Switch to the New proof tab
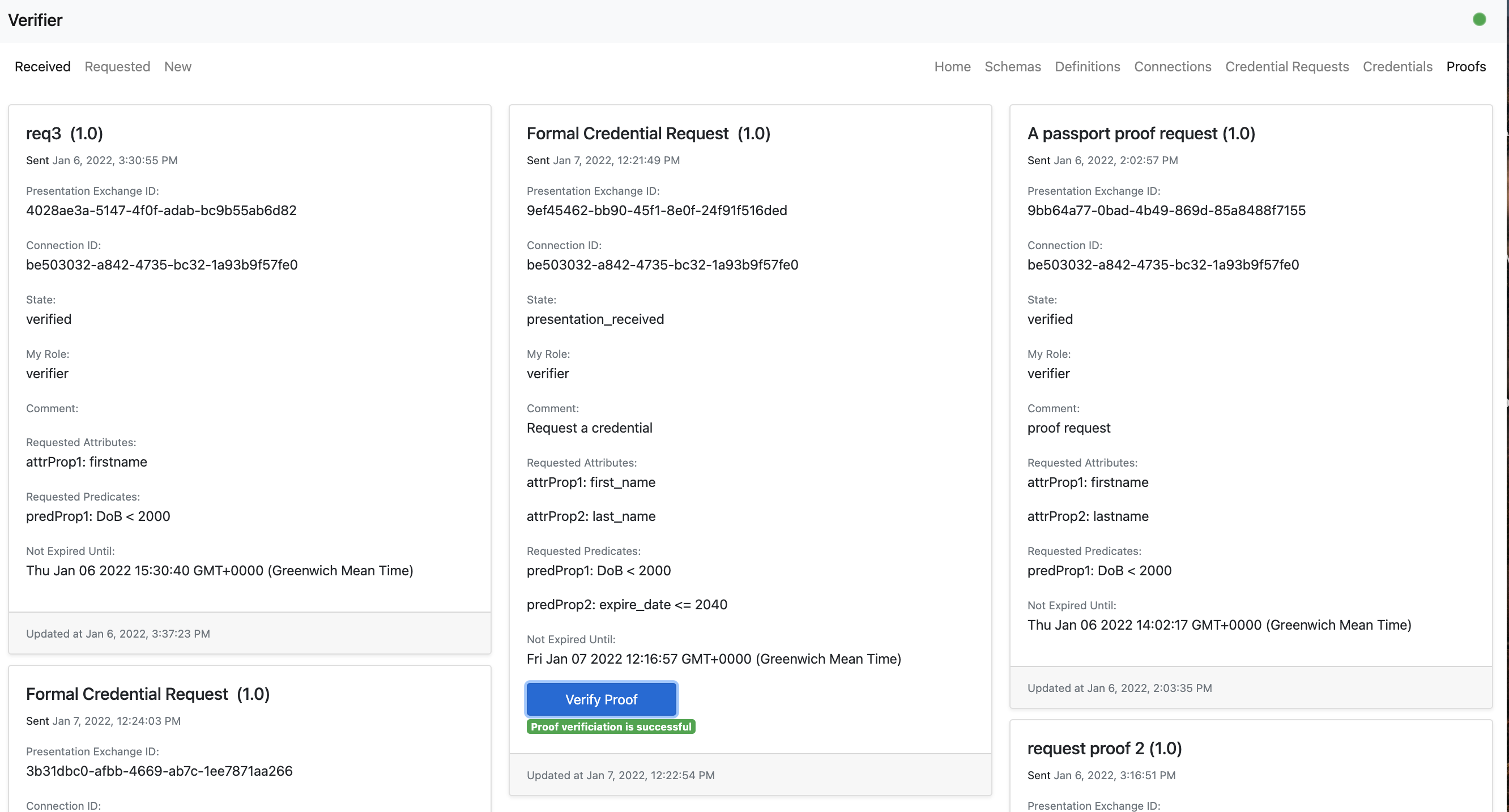This screenshot has height=812, width=1509. tap(177, 67)
